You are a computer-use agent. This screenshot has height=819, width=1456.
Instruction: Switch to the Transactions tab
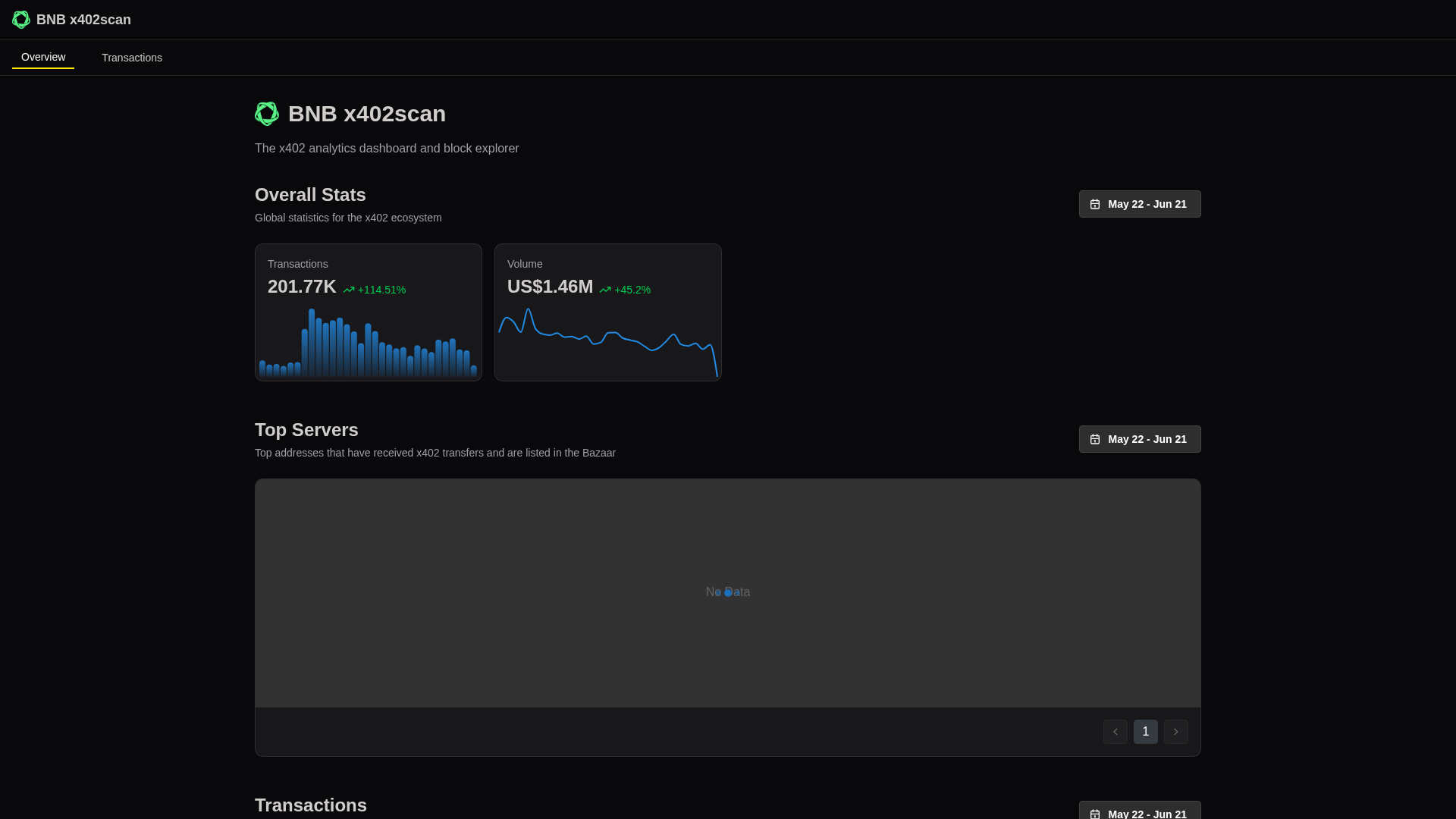point(132,58)
